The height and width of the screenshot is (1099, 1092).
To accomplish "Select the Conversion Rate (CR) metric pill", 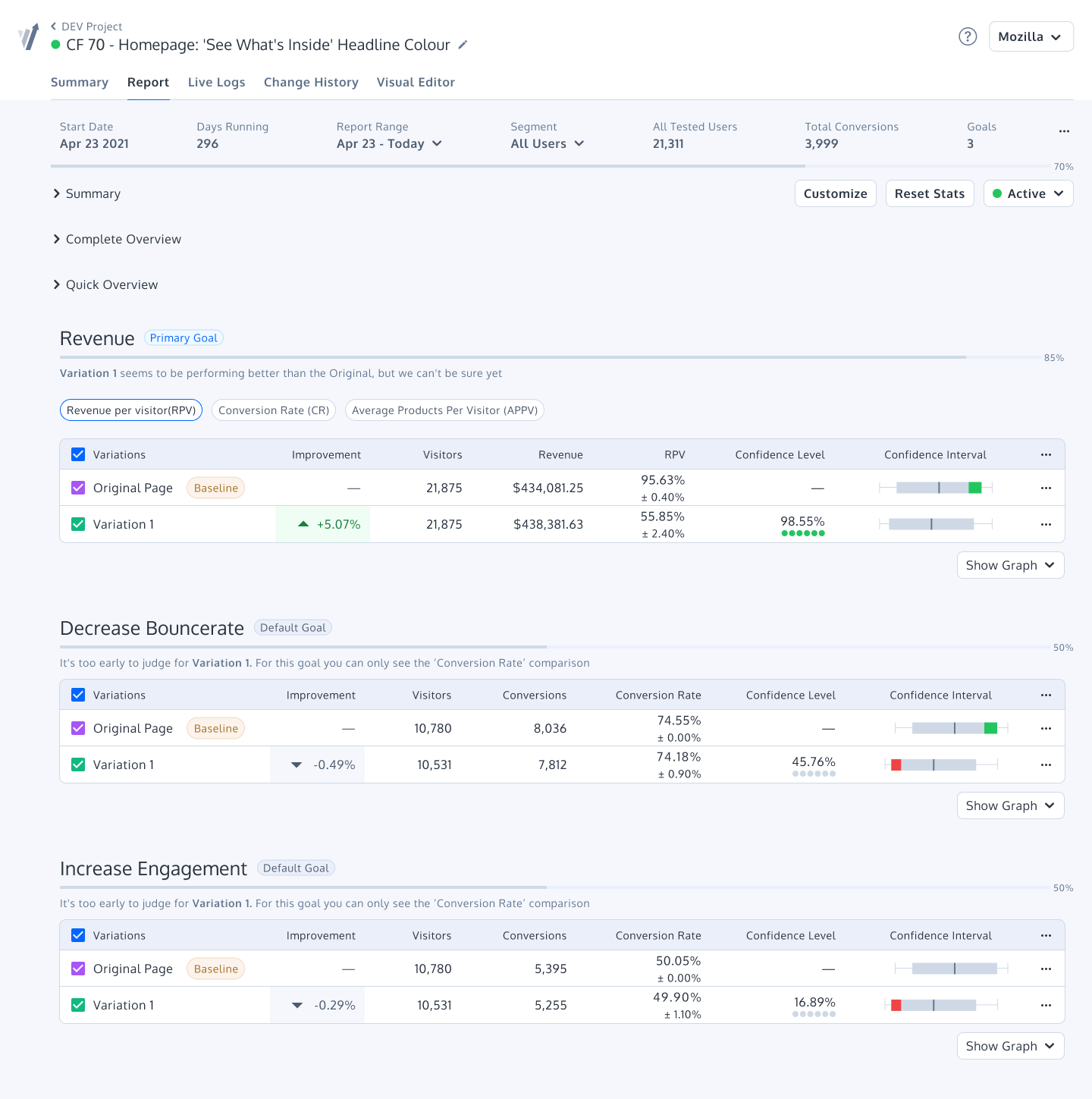I will point(274,410).
